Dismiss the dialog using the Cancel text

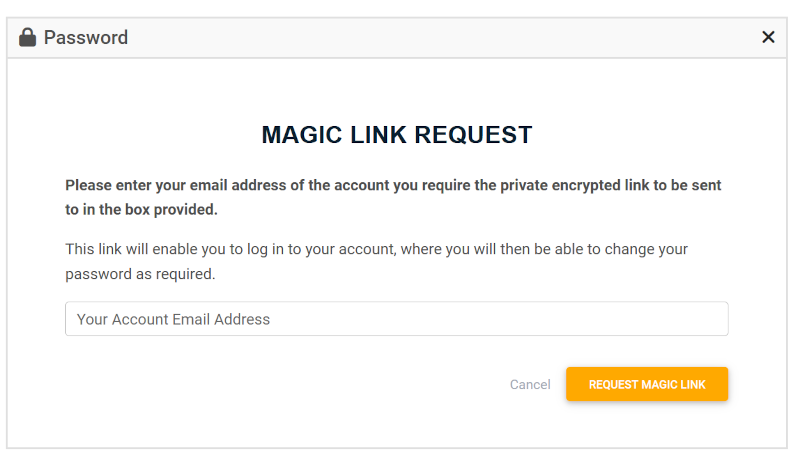(530, 384)
